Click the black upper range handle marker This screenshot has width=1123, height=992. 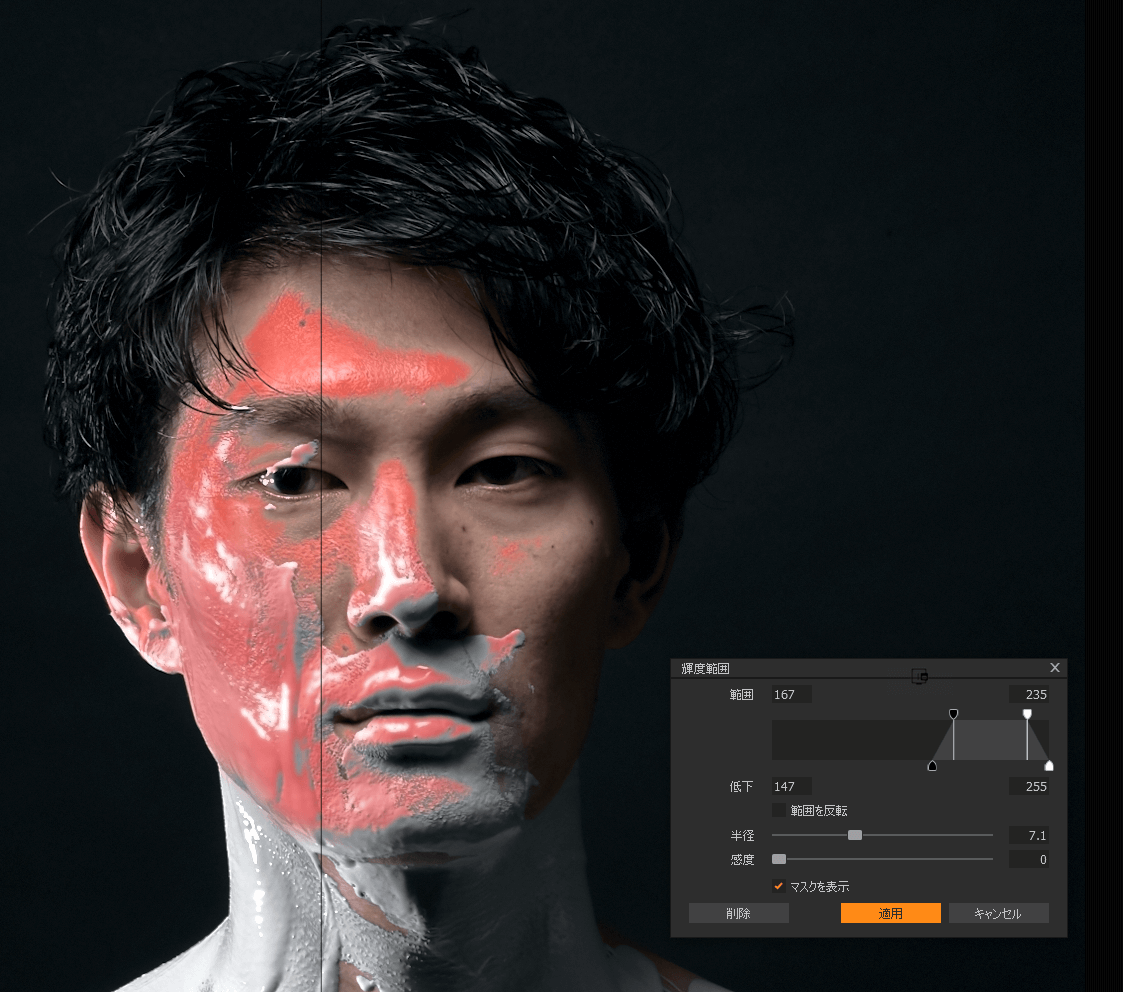tap(953, 714)
